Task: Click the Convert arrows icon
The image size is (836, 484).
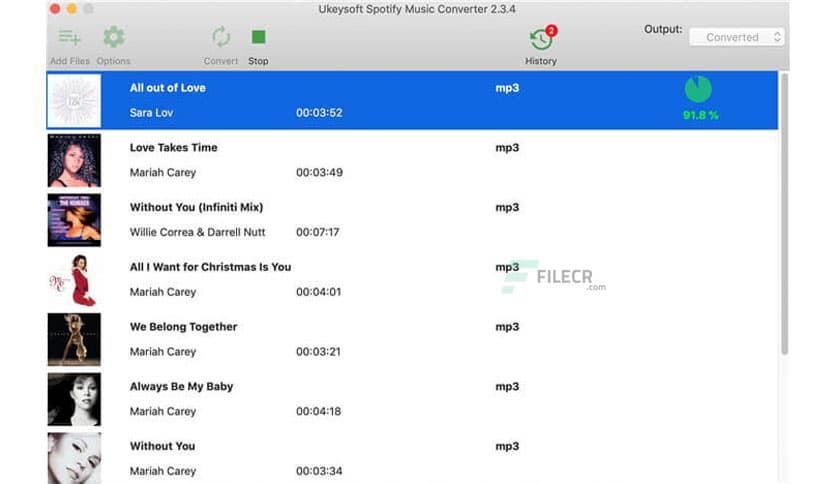Action: coord(221,37)
